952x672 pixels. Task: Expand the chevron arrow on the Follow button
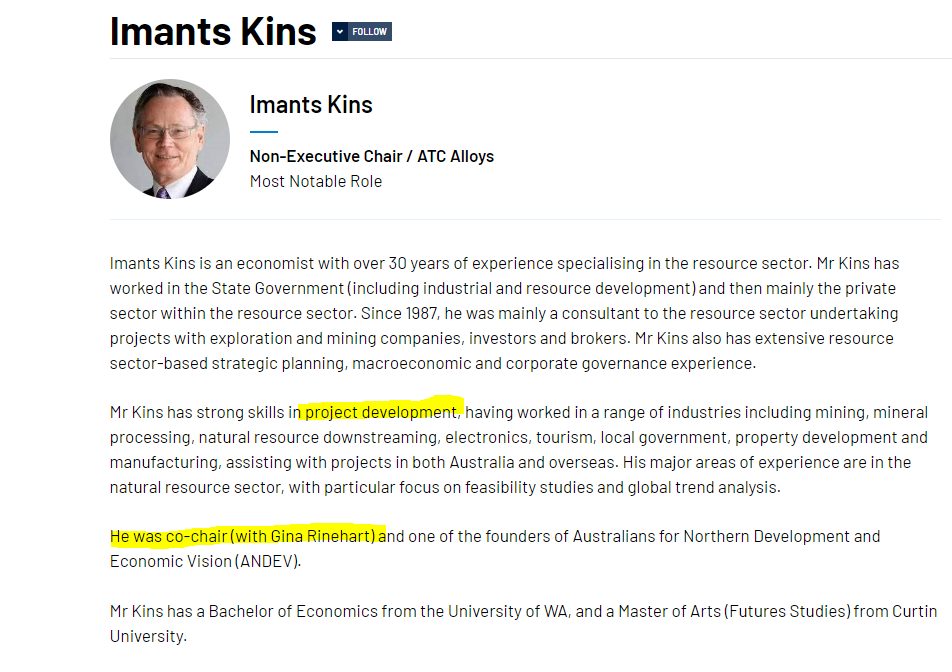tap(340, 32)
